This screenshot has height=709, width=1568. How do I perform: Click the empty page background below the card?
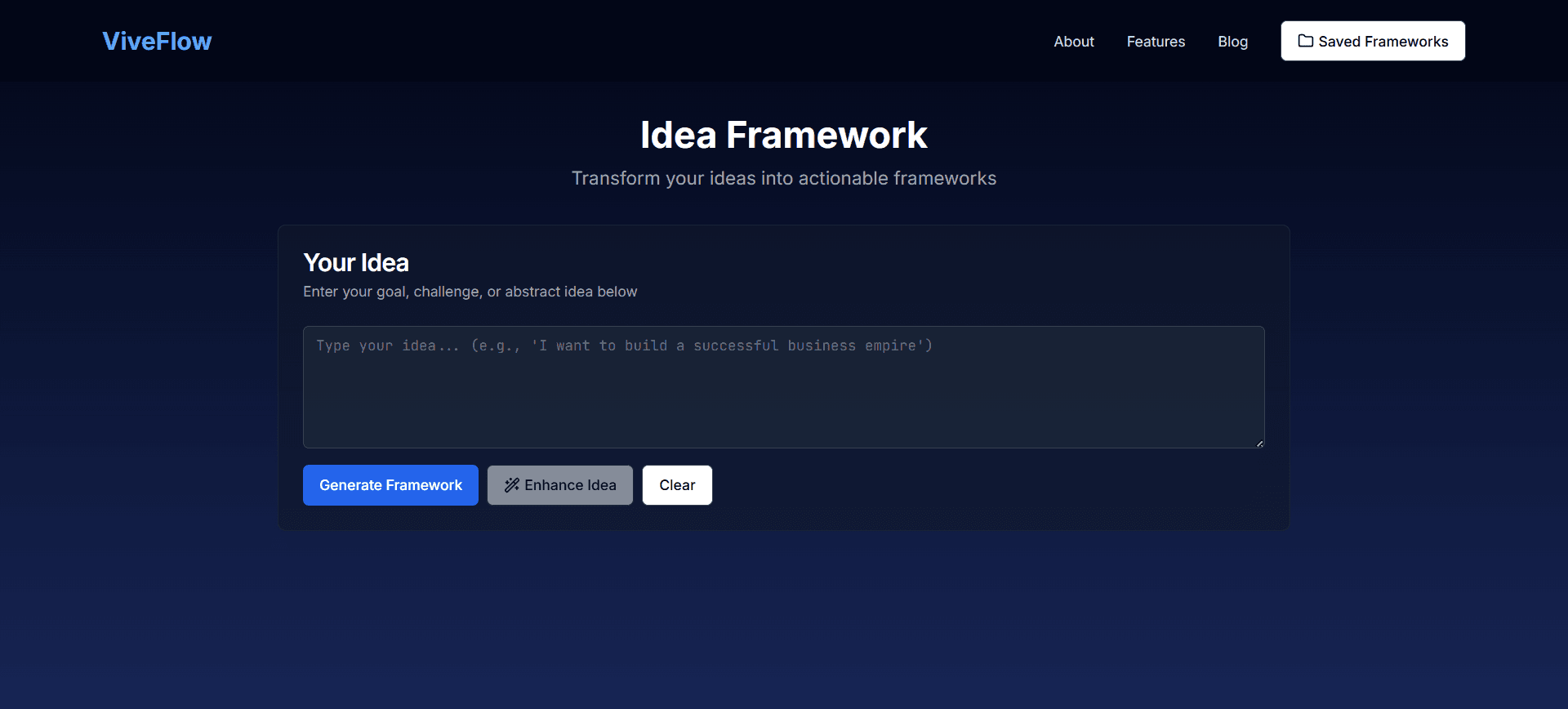pyautogui.click(x=783, y=621)
